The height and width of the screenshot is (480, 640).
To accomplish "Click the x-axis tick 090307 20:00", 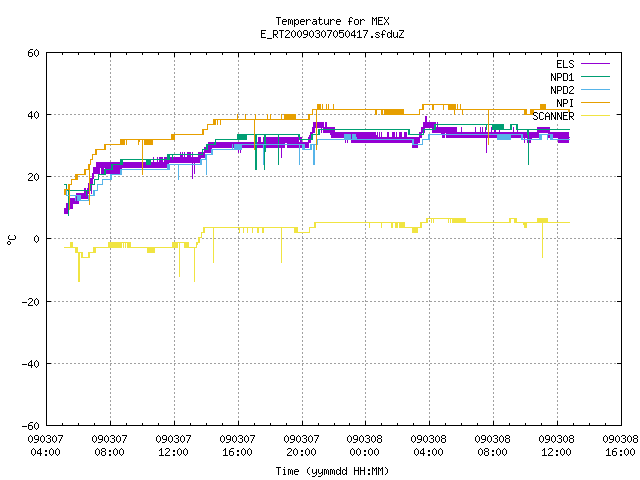I will click(x=302, y=446).
